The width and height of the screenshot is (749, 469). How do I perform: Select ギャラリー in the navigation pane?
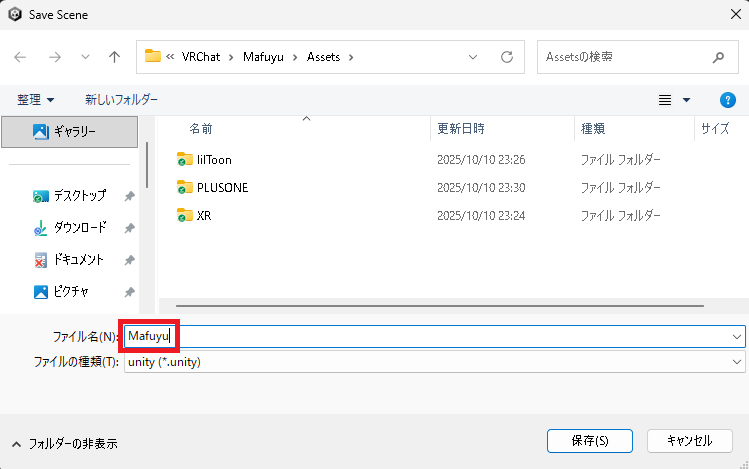point(70,131)
